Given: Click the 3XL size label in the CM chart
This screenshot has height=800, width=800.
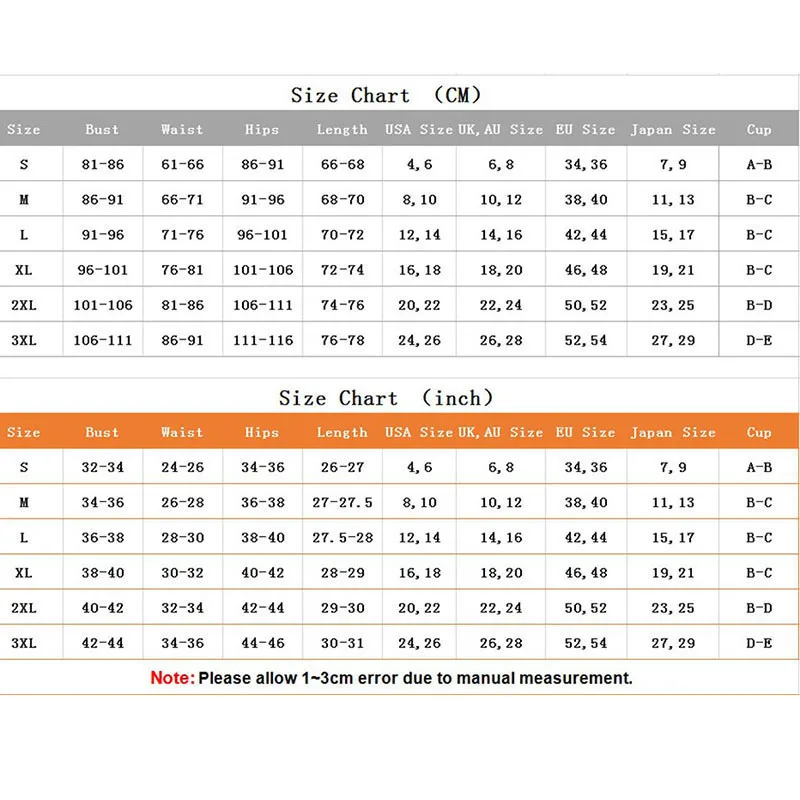Looking at the screenshot, I should 24,340.
